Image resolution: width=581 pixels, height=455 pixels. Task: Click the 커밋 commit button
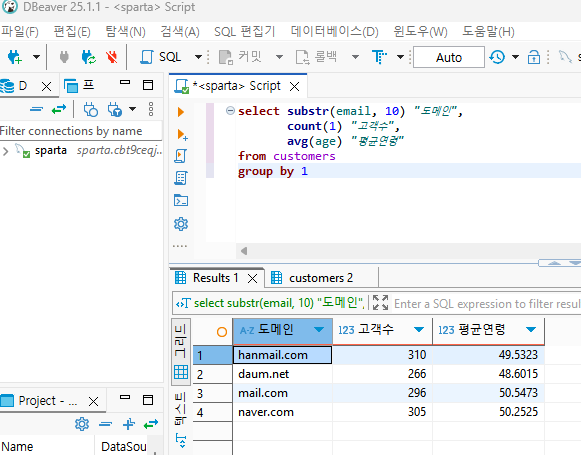coord(240,57)
